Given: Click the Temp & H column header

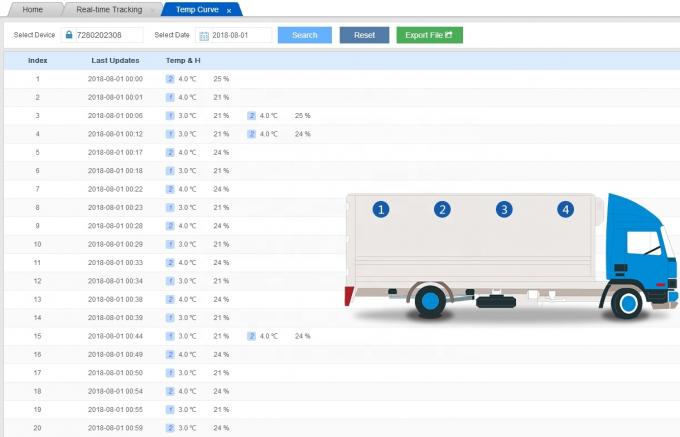Looking at the screenshot, I should (183, 60).
